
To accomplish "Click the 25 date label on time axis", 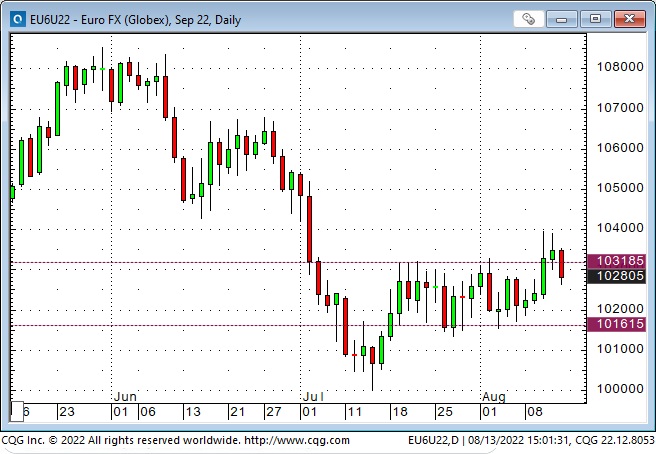I will pyautogui.click(x=444, y=412).
